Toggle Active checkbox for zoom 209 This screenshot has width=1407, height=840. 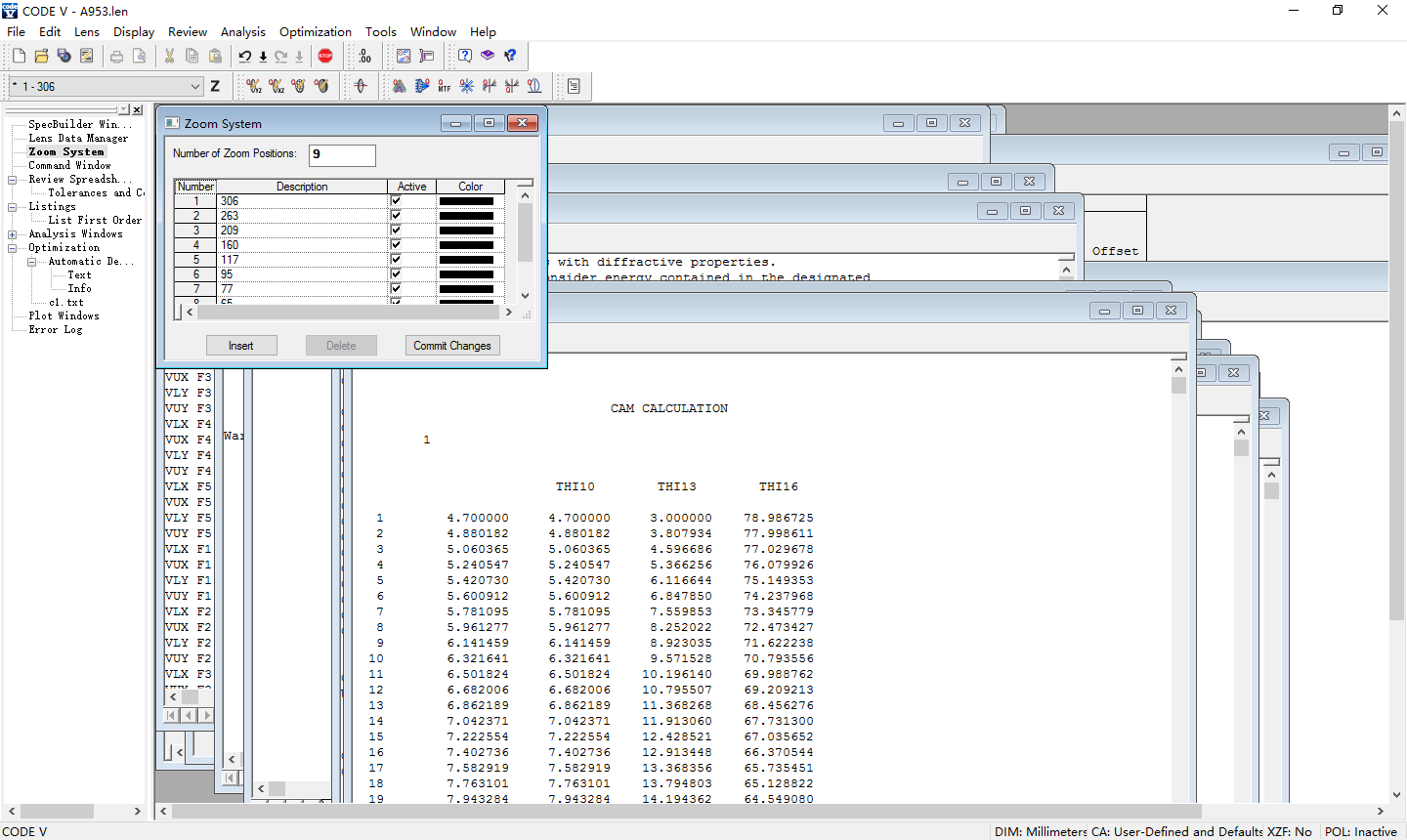pos(396,231)
